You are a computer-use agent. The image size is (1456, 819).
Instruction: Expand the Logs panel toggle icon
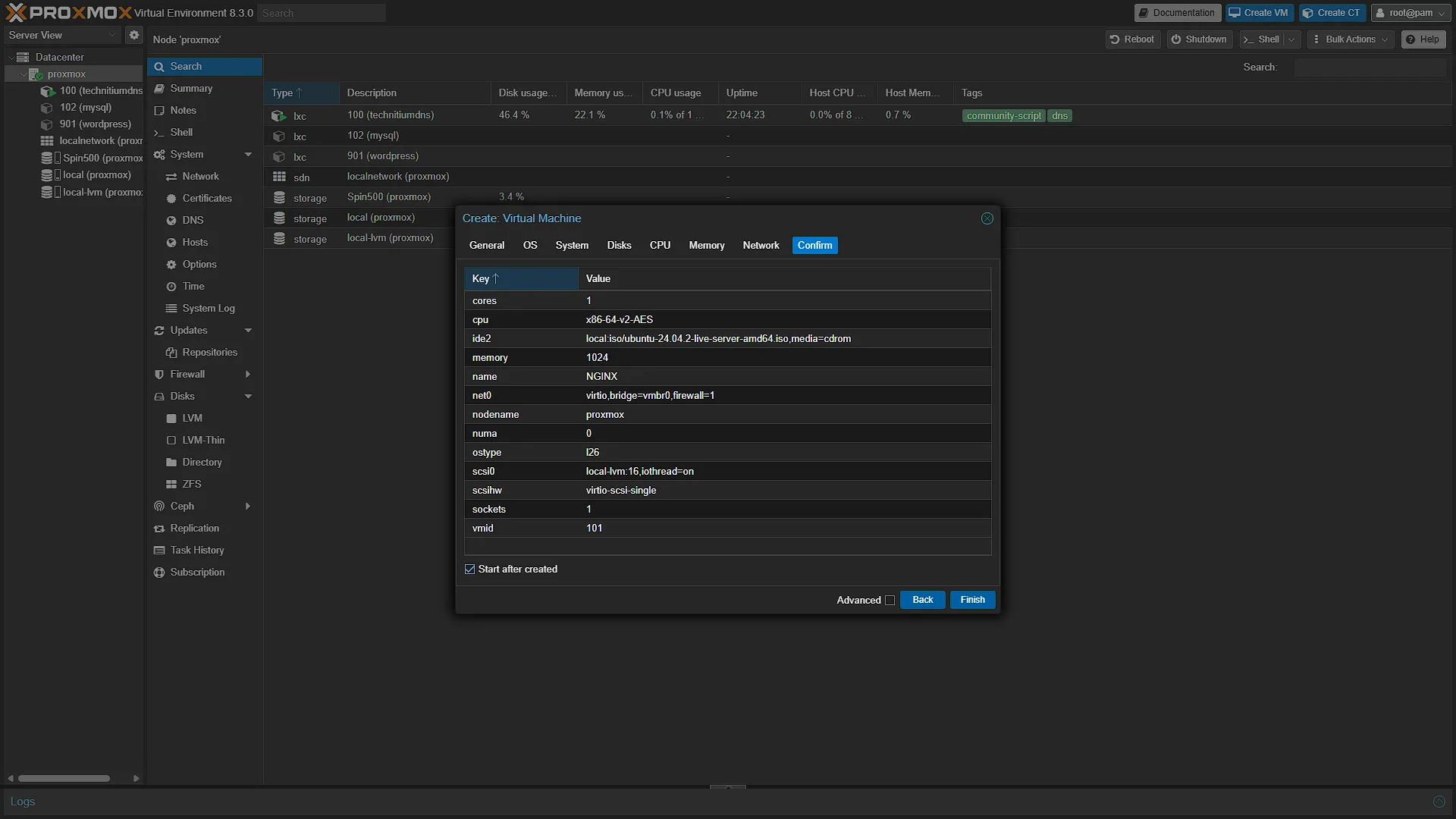pyautogui.click(x=1439, y=802)
